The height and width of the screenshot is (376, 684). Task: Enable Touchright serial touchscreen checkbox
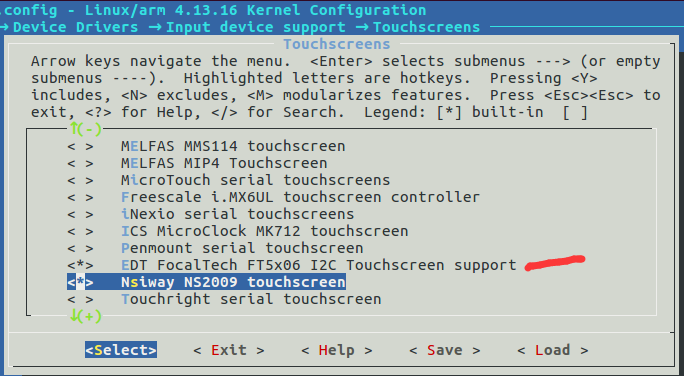(80, 299)
